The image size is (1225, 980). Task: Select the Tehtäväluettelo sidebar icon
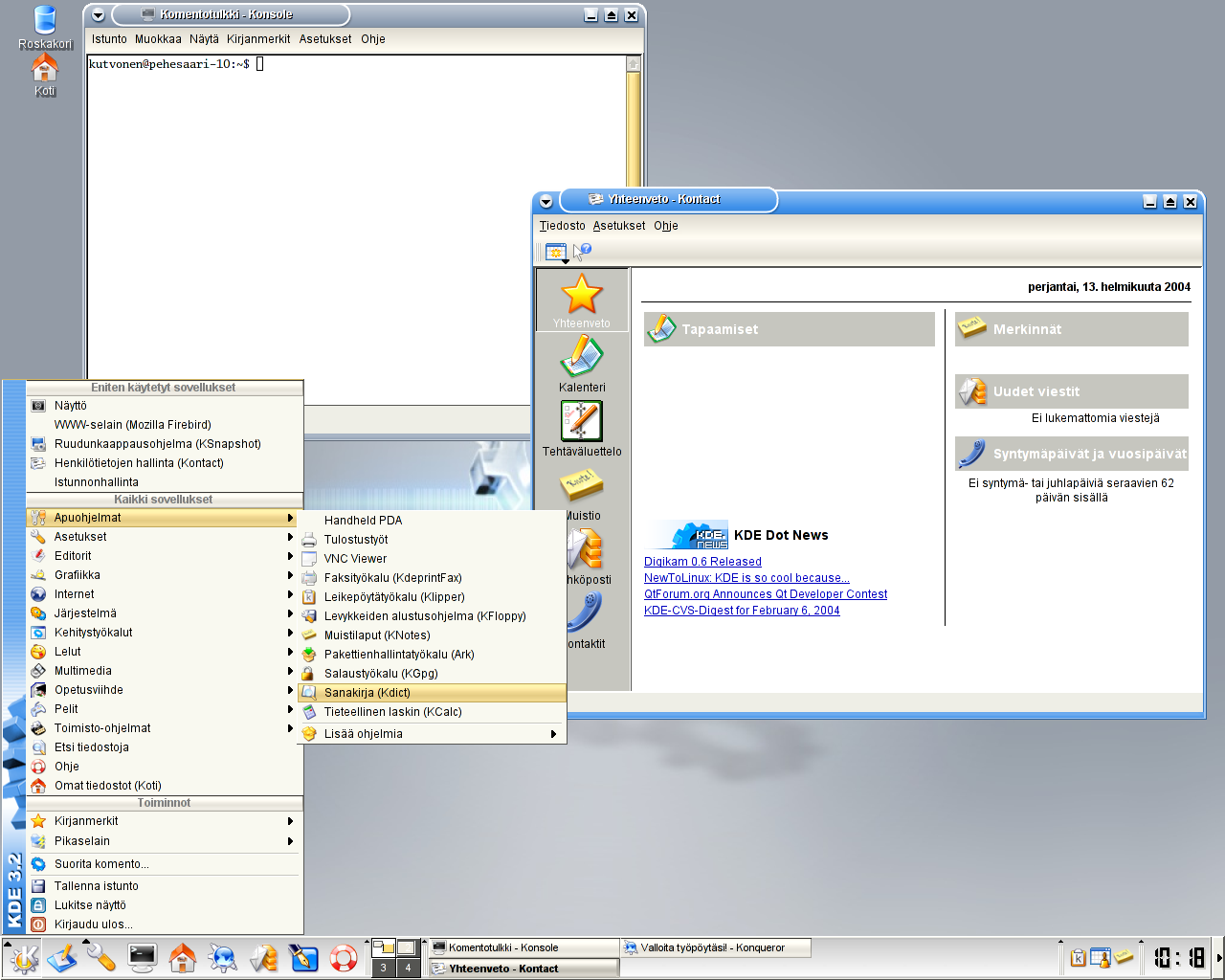(x=582, y=429)
